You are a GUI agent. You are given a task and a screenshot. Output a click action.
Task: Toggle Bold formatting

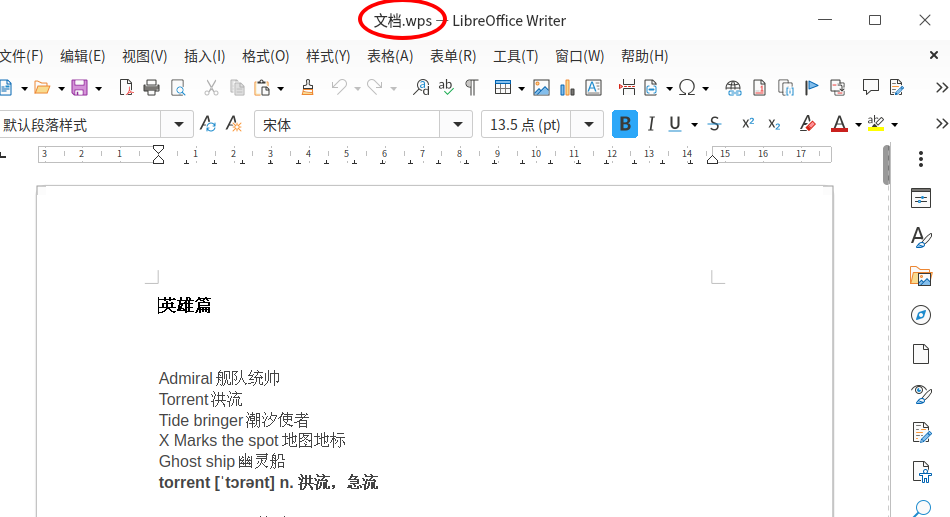pos(625,124)
